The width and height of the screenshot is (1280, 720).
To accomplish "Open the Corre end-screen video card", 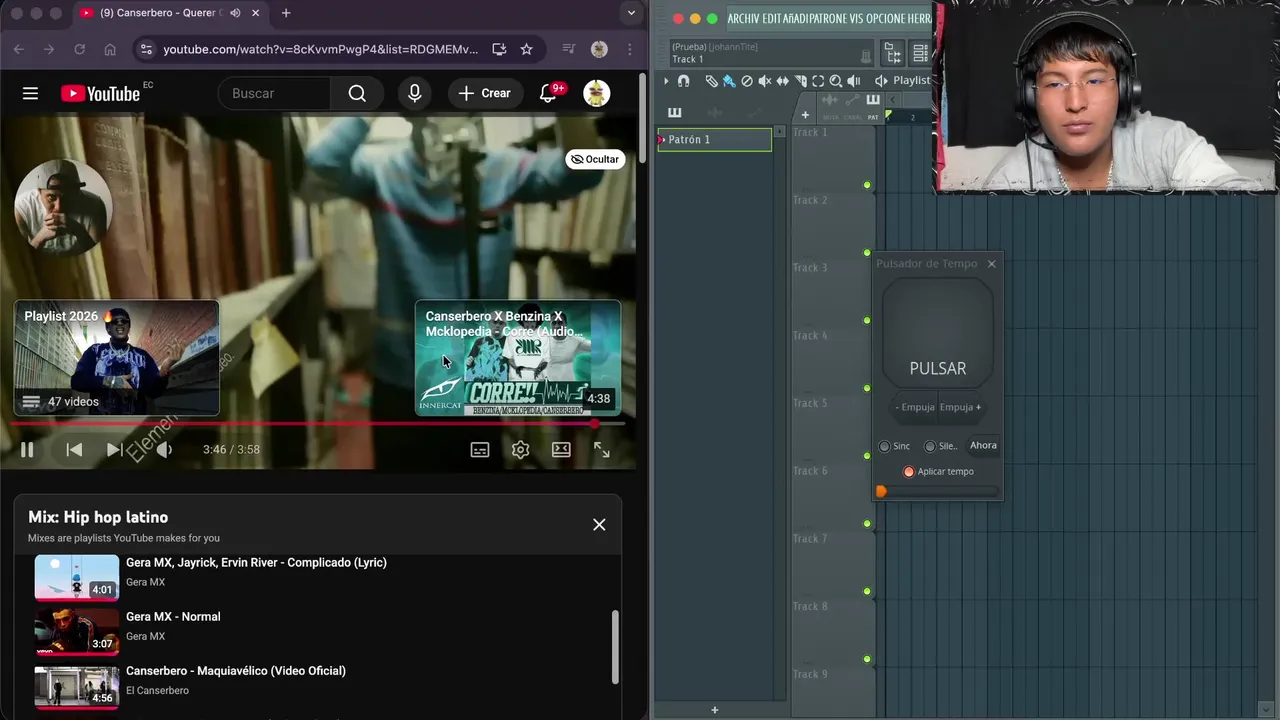I will pos(518,358).
